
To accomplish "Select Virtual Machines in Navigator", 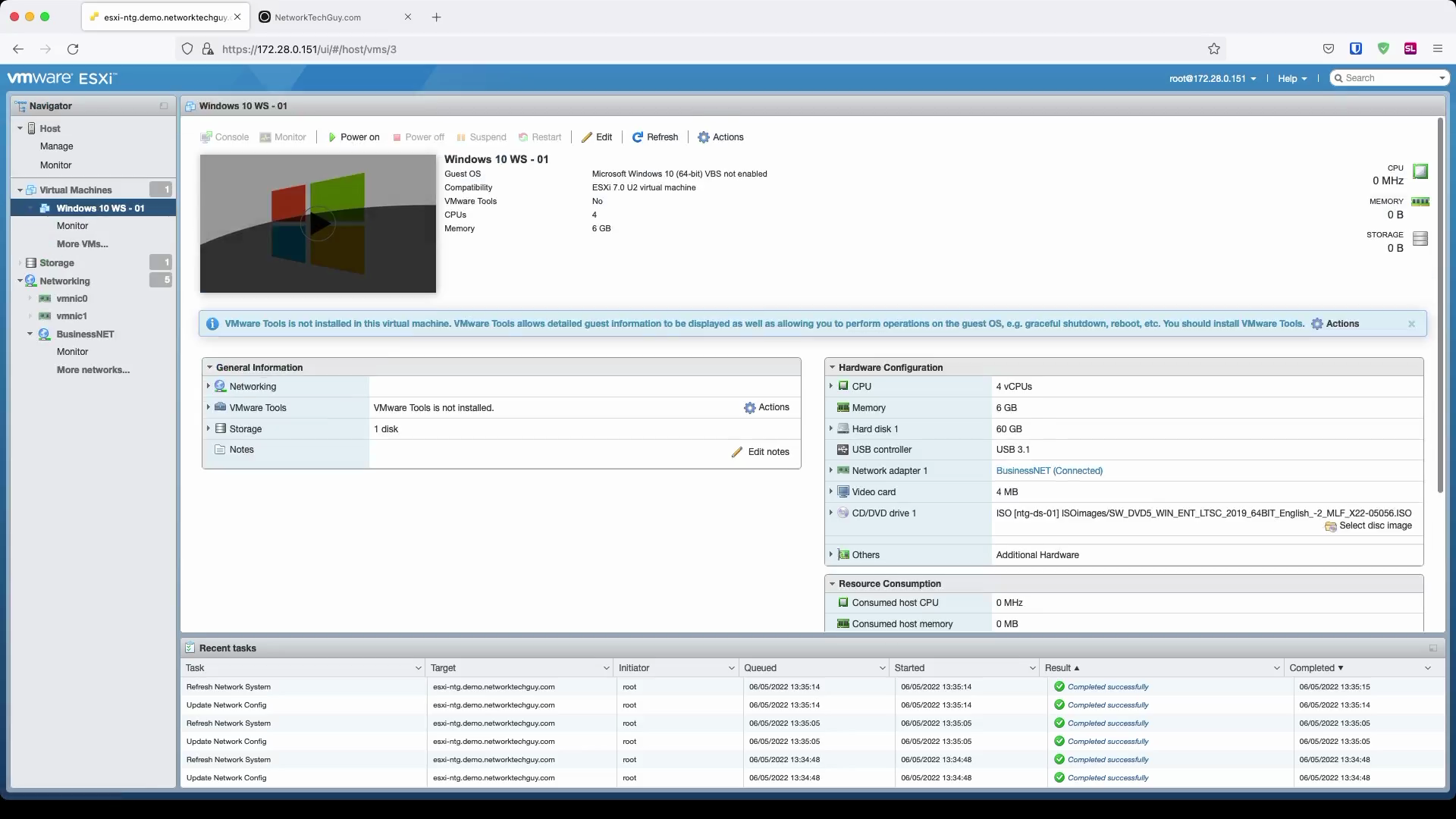I will coord(75,190).
